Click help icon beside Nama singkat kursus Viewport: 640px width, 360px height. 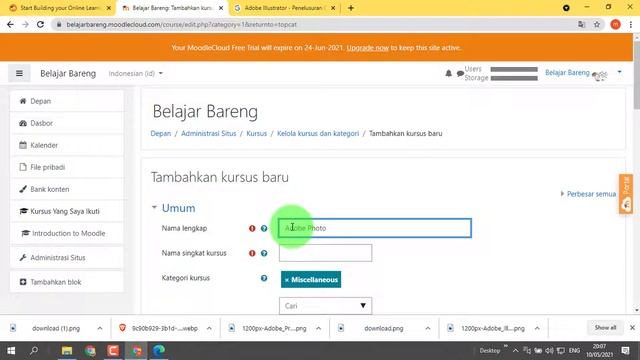264,253
